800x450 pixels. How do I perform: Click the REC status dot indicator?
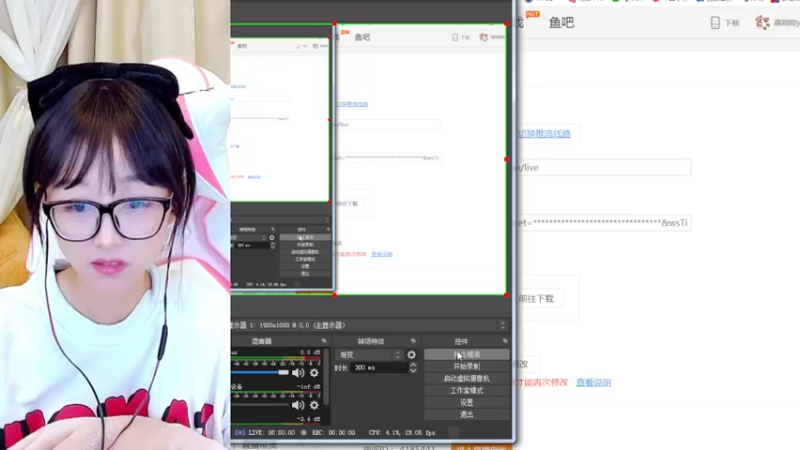(x=304, y=432)
